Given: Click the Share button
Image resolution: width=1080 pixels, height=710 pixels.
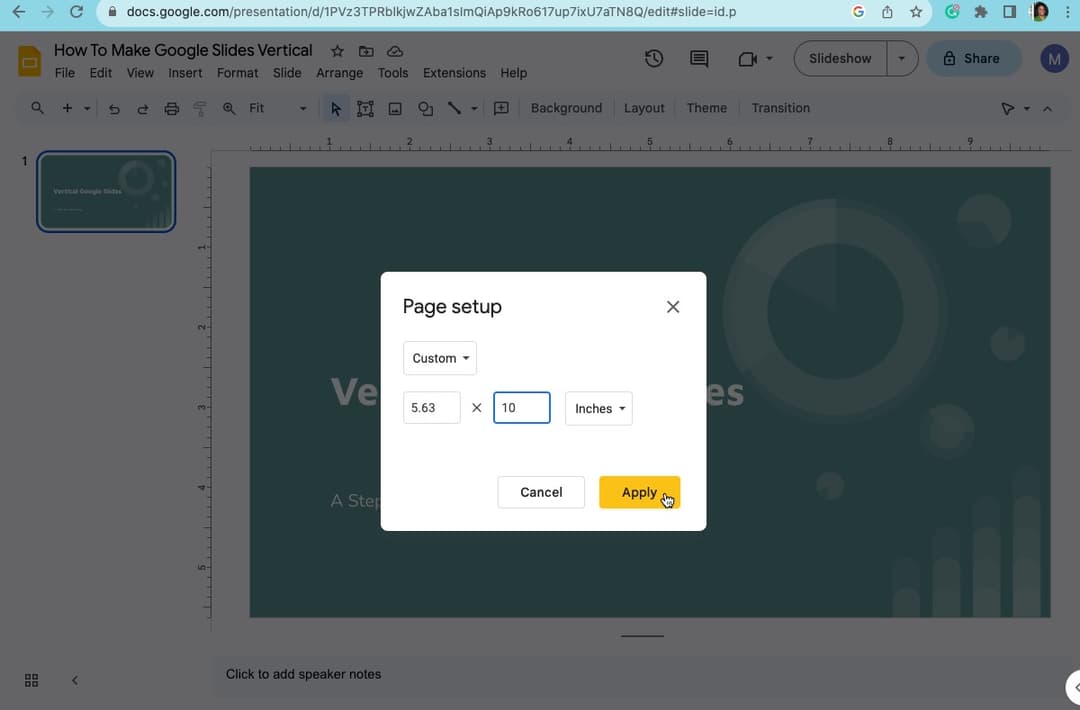Looking at the screenshot, I should coord(972,59).
